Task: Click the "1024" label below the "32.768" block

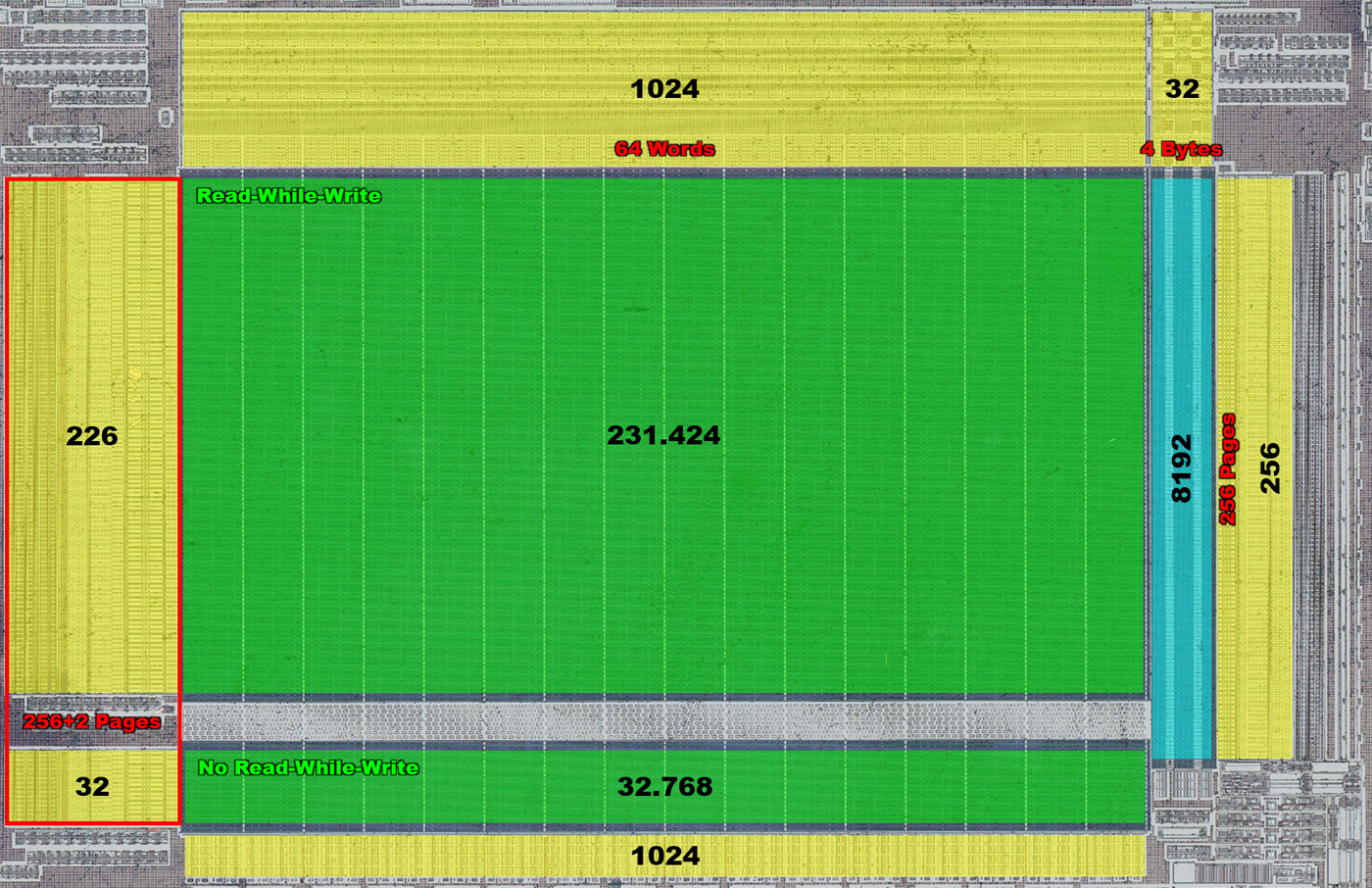Action: pos(664,856)
